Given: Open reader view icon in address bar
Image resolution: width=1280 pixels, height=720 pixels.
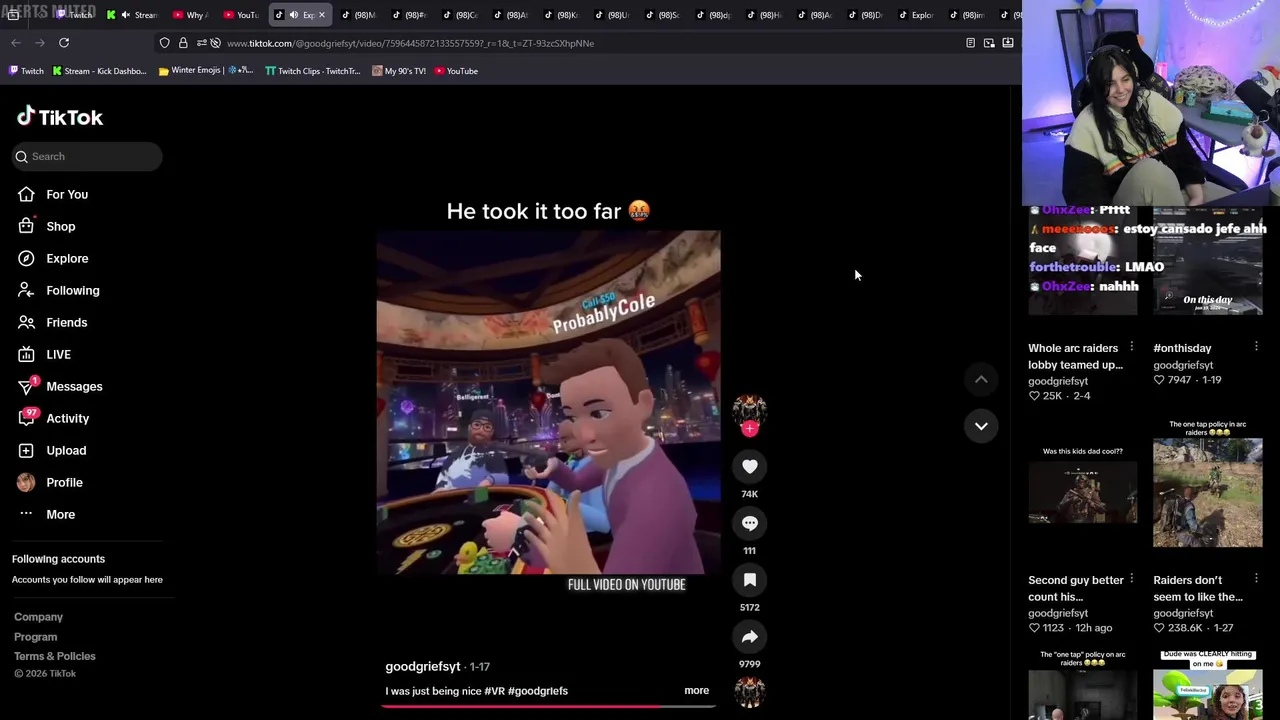Looking at the screenshot, I should tap(970, 43).
